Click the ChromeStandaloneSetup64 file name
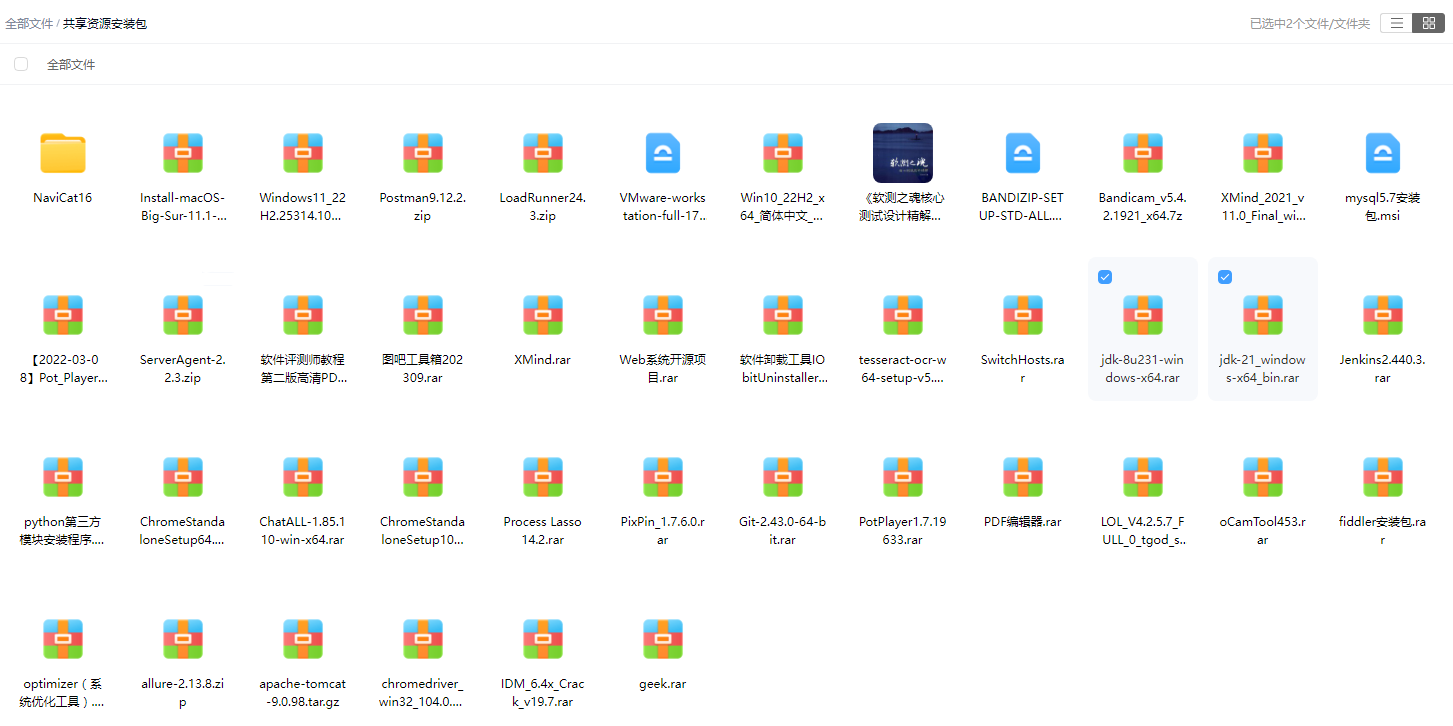Screen dimensions: 1453x726 tap(182, 530)
